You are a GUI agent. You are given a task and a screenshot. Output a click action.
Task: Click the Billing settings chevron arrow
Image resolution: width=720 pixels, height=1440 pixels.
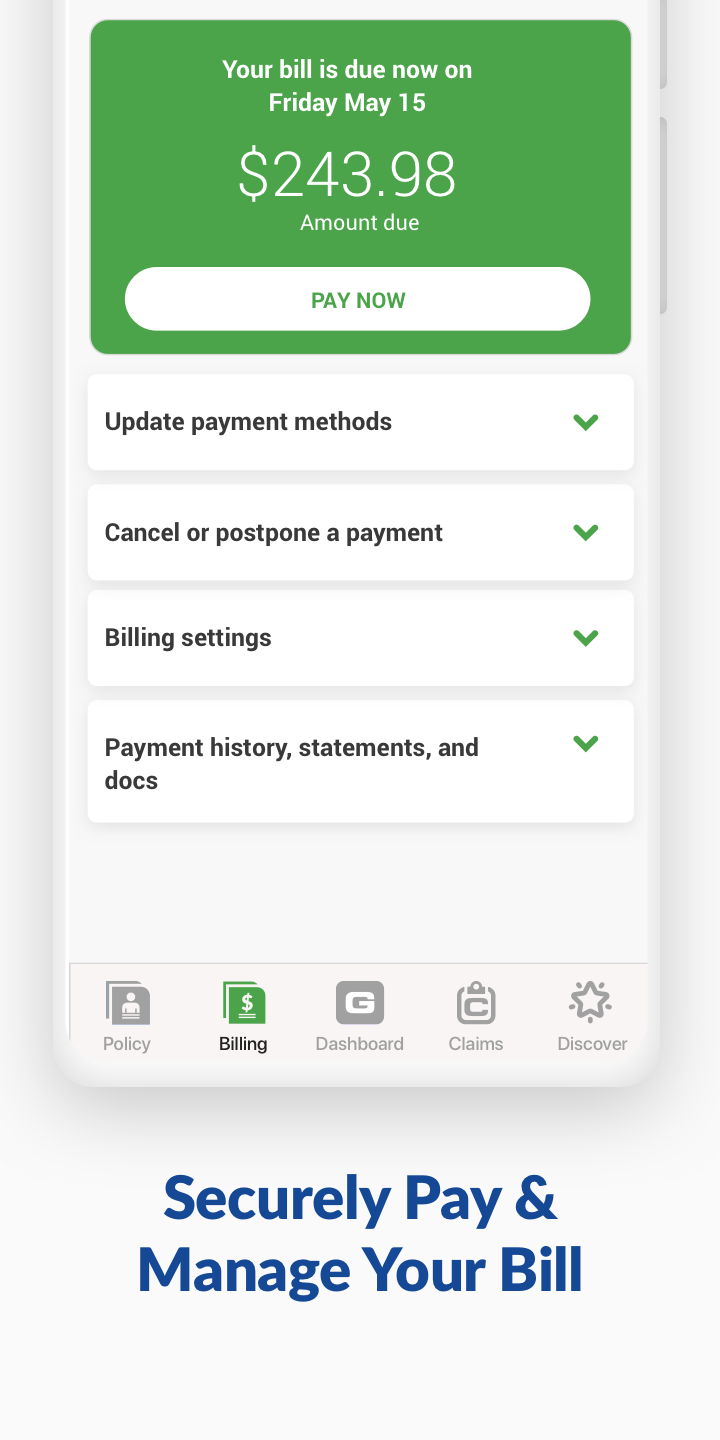[x=585, y=637]
